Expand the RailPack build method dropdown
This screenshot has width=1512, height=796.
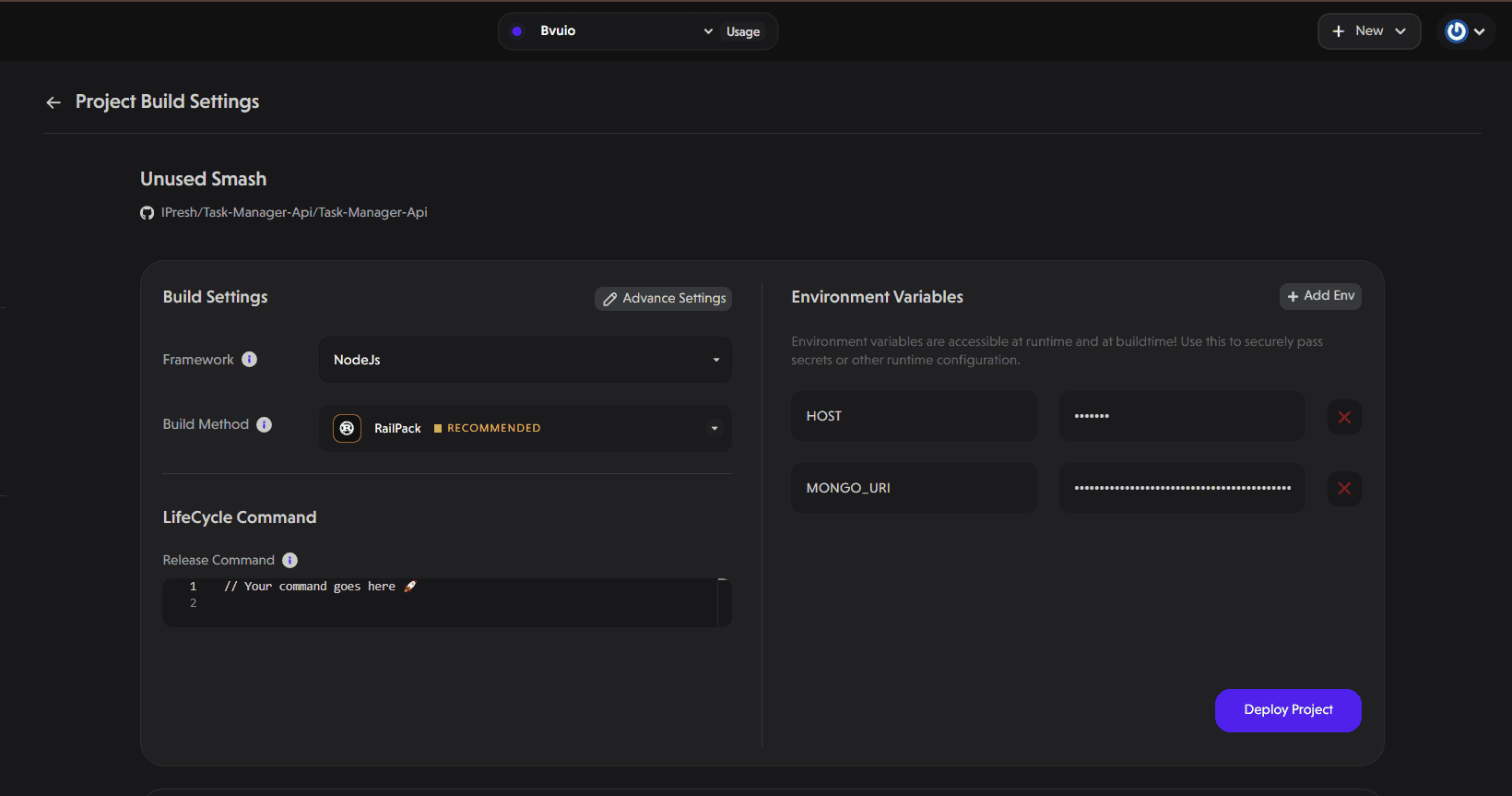(x=526, y=428)
